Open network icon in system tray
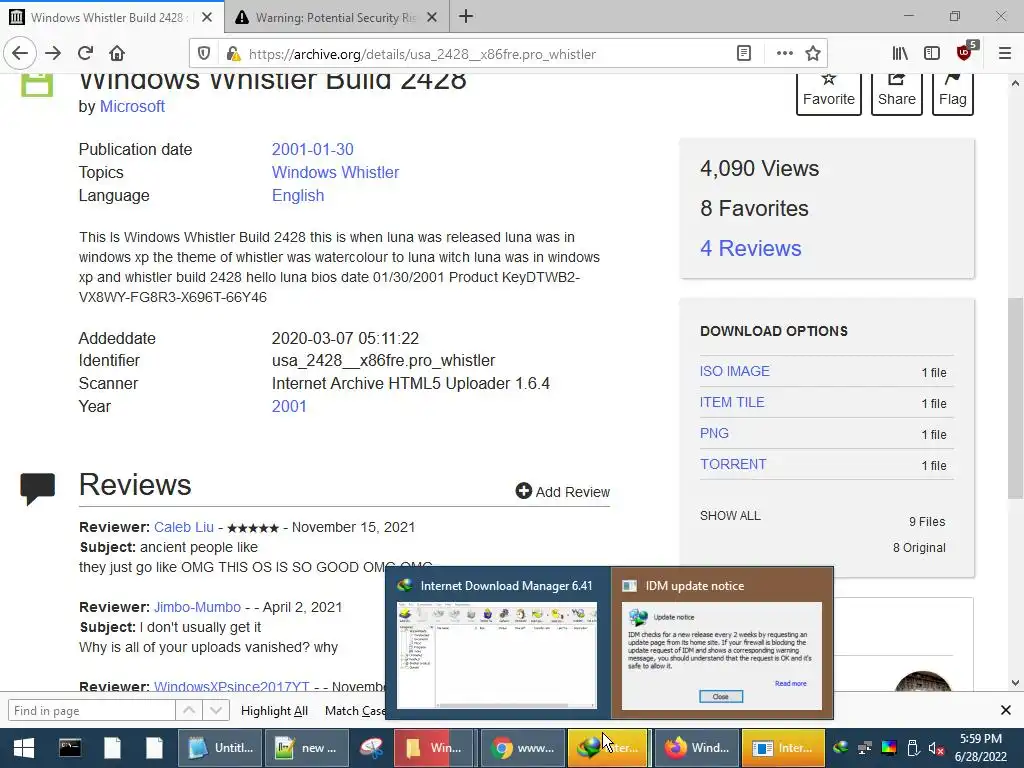 [865, 748]
